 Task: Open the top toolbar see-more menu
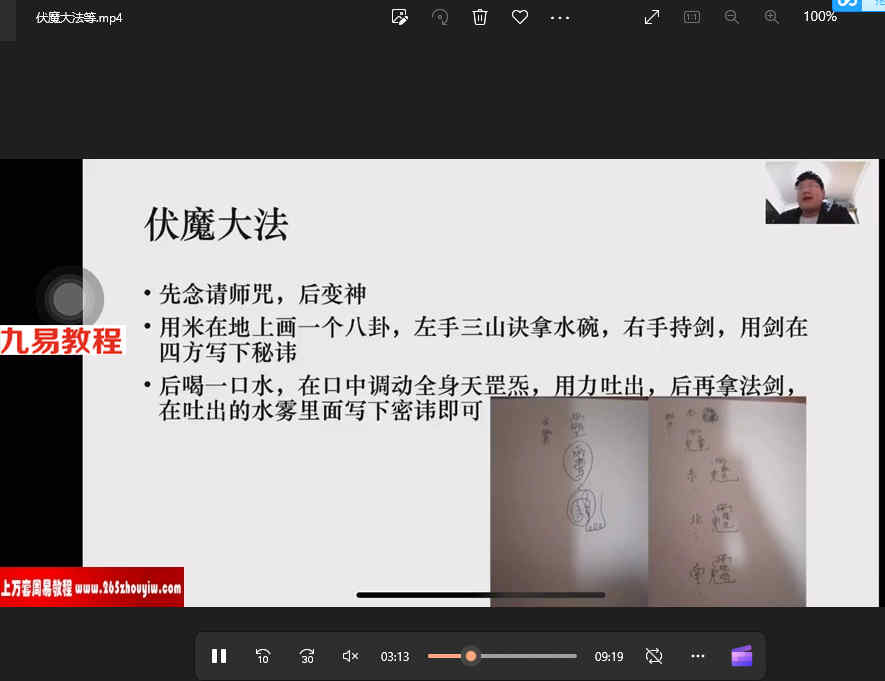[x=559, y=17]
